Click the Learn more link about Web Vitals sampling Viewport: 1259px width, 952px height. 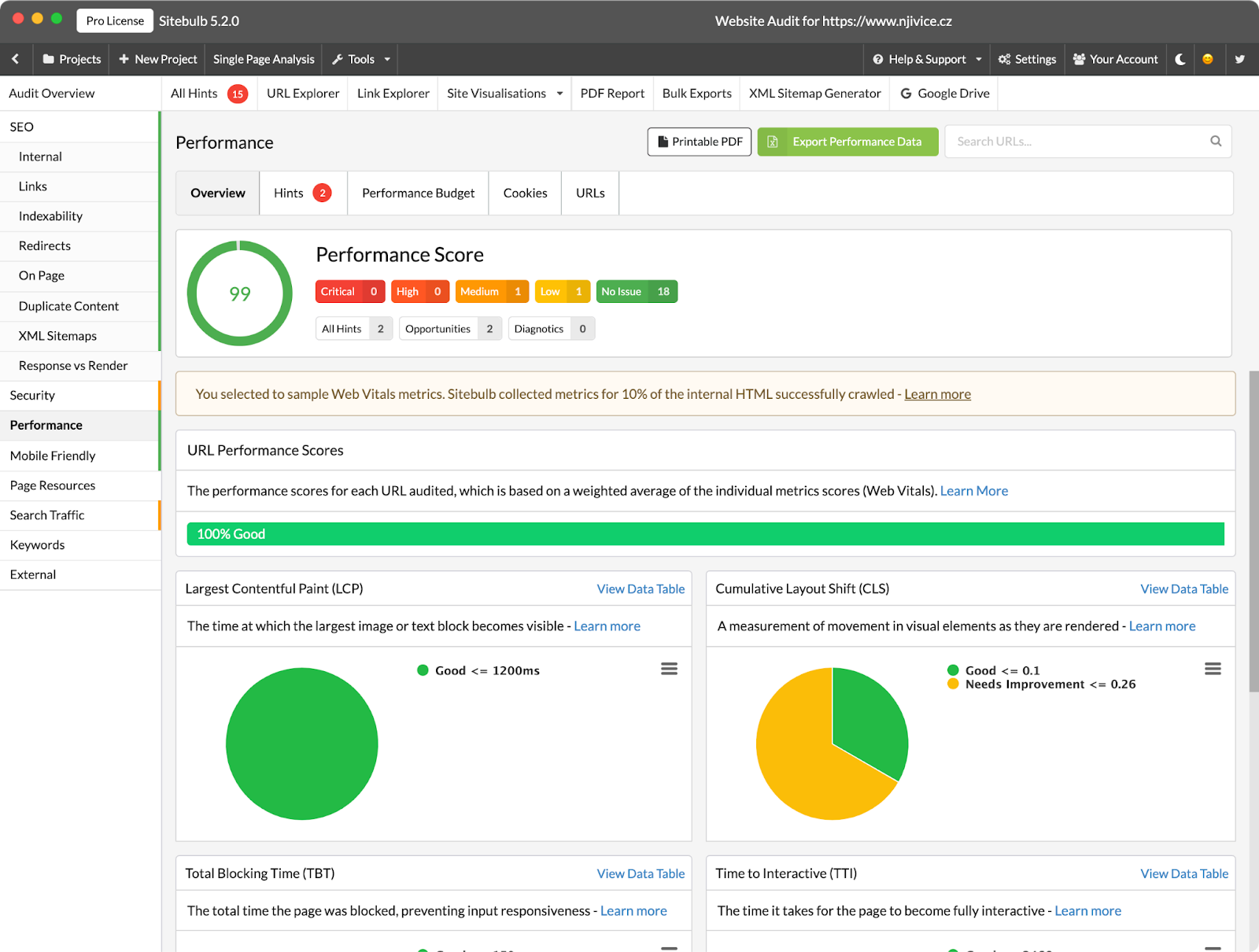936,393
